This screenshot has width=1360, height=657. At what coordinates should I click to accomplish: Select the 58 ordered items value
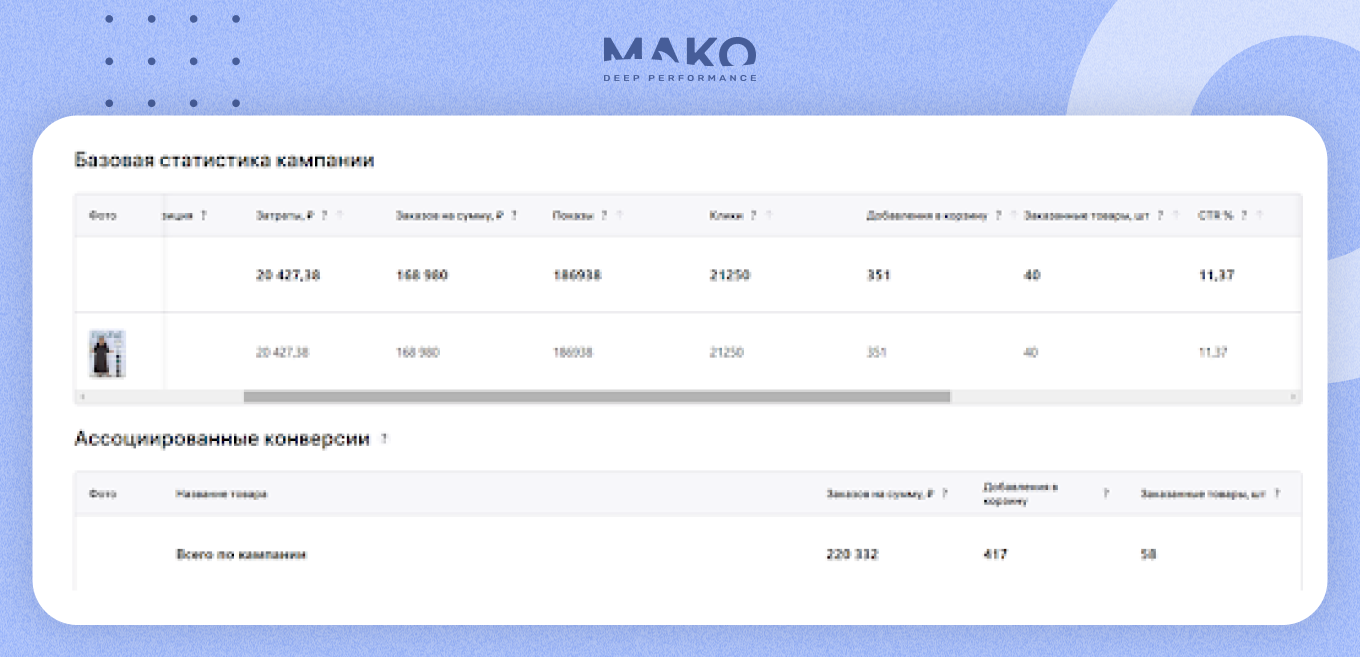point(1148,554)
